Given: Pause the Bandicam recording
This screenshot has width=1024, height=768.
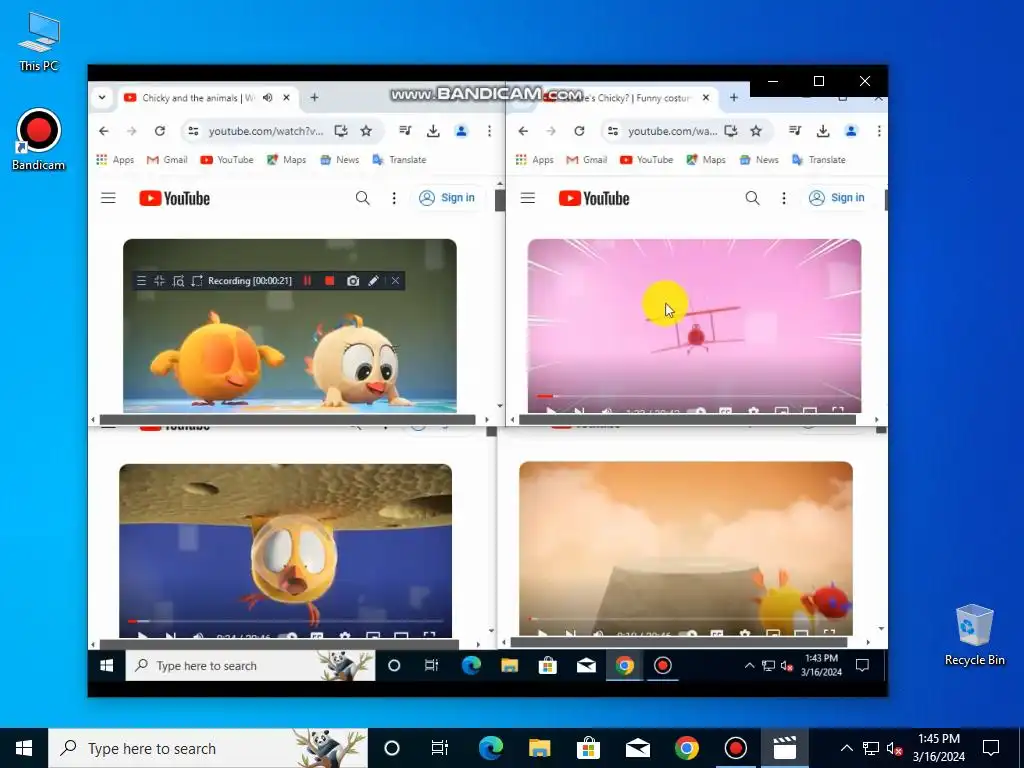Looking at the screenshot, I should pos(308,281).
